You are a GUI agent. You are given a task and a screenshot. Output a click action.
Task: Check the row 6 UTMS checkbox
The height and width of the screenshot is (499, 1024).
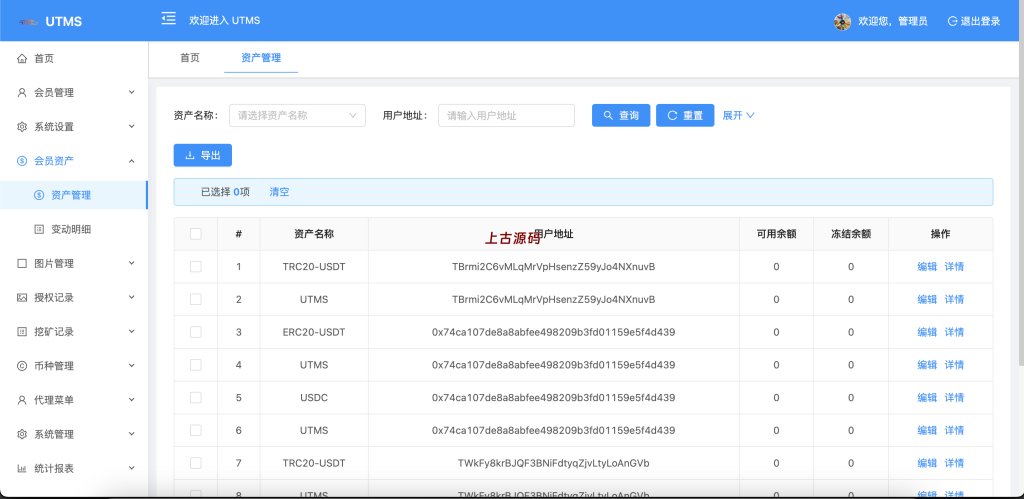click(195, 430)
